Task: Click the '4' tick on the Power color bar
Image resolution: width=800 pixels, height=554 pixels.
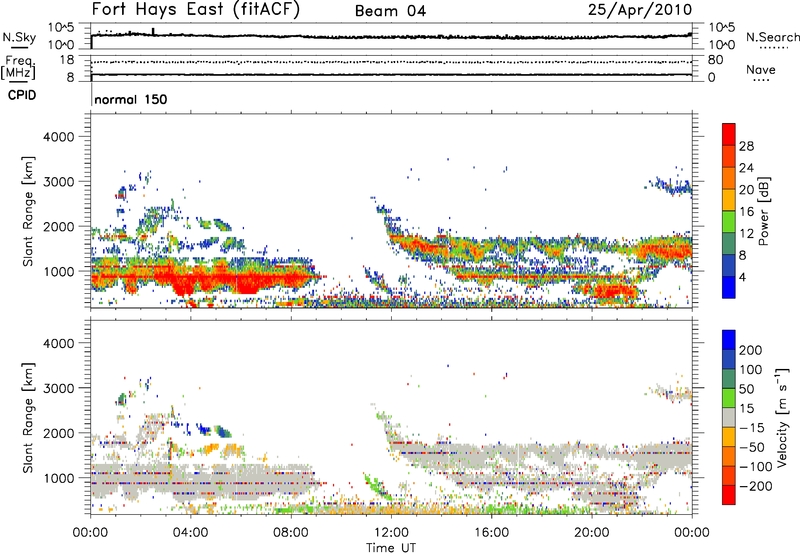Action: point(742,277)
